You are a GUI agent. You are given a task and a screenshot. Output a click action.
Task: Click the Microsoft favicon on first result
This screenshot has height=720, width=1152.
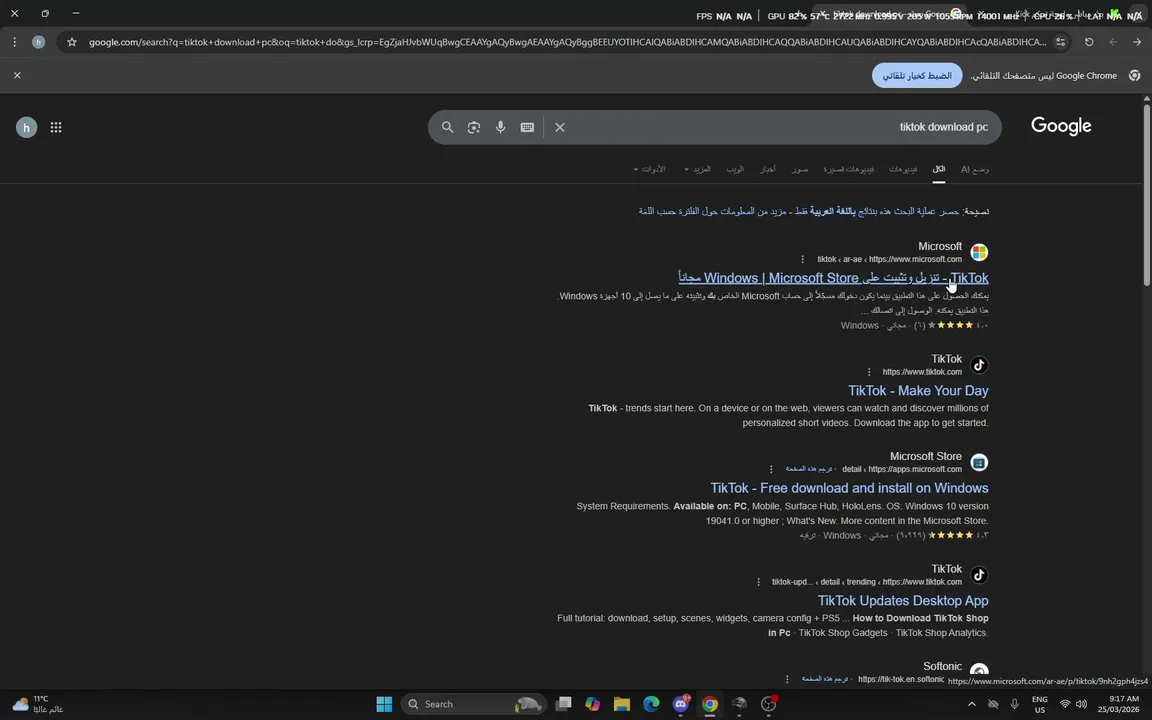pyautogui.click(x=979, y=253)
